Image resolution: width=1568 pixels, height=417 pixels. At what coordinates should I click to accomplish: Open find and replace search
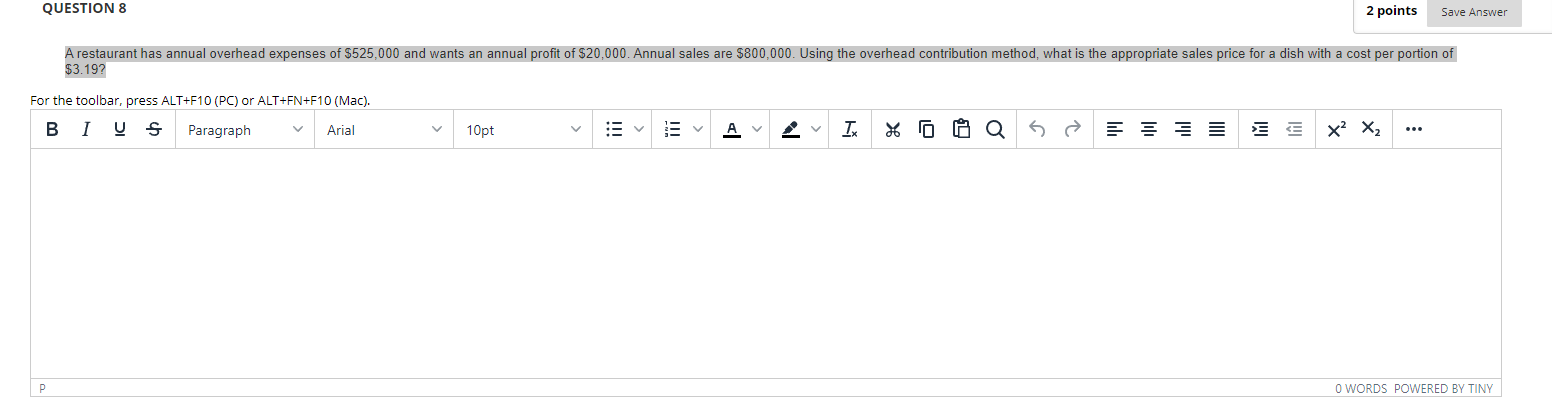[995, 130]
